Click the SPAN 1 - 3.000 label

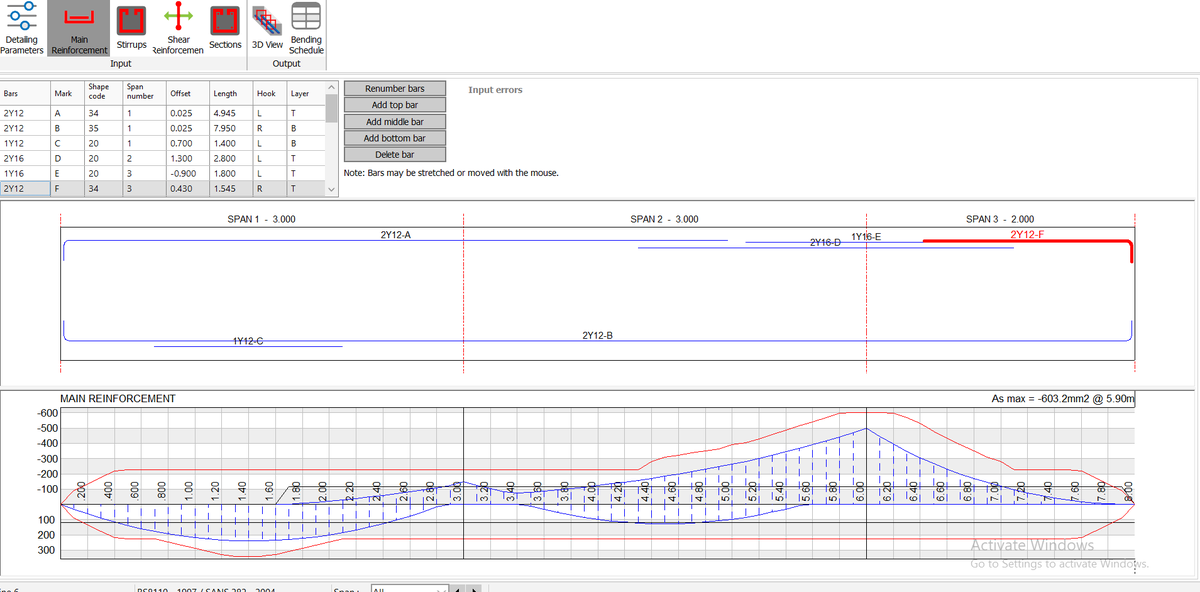coord(262,219)
